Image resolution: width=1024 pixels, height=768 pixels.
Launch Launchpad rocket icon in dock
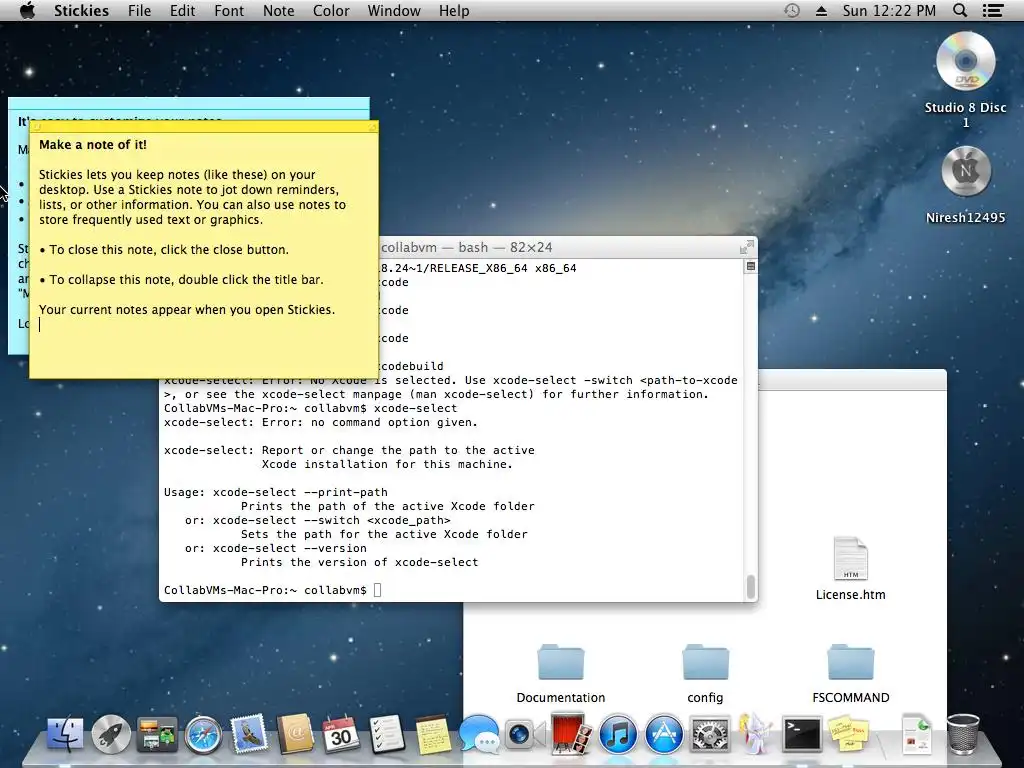click(111, 733)
